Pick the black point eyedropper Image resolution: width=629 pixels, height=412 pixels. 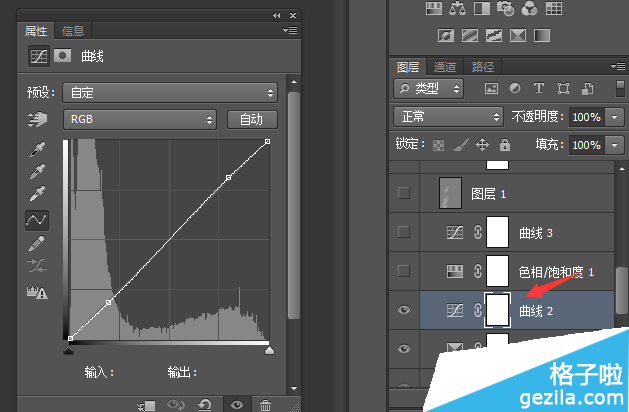coord(37,149)
